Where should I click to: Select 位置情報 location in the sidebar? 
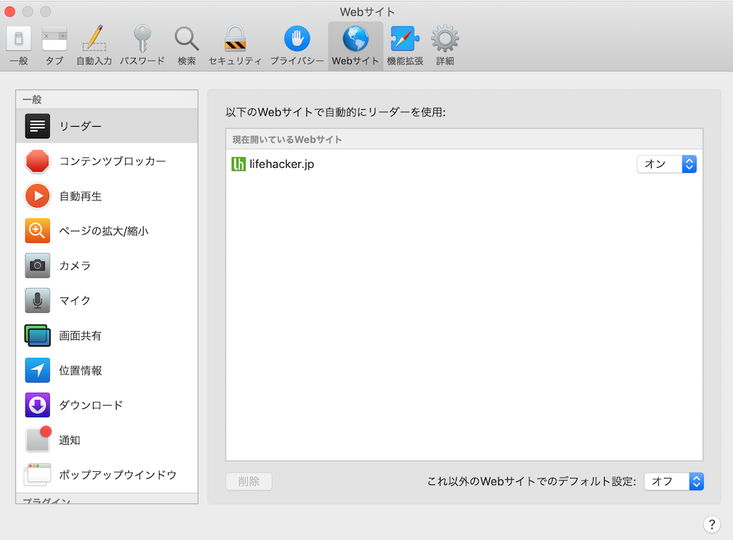click(107, 370)
